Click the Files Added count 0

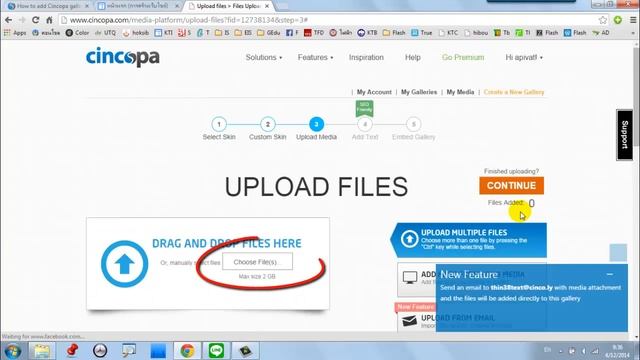tap(531, 203)
